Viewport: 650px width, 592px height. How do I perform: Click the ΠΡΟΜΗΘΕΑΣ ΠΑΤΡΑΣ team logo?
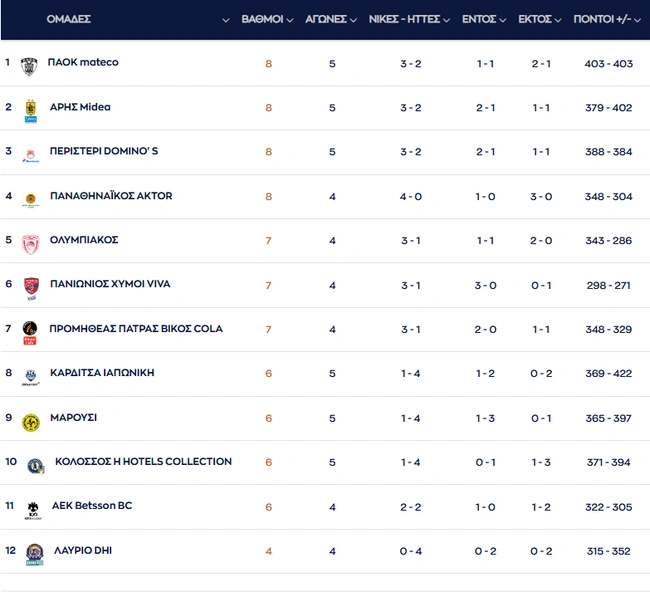pyautogui.click(x=30, y=332)
